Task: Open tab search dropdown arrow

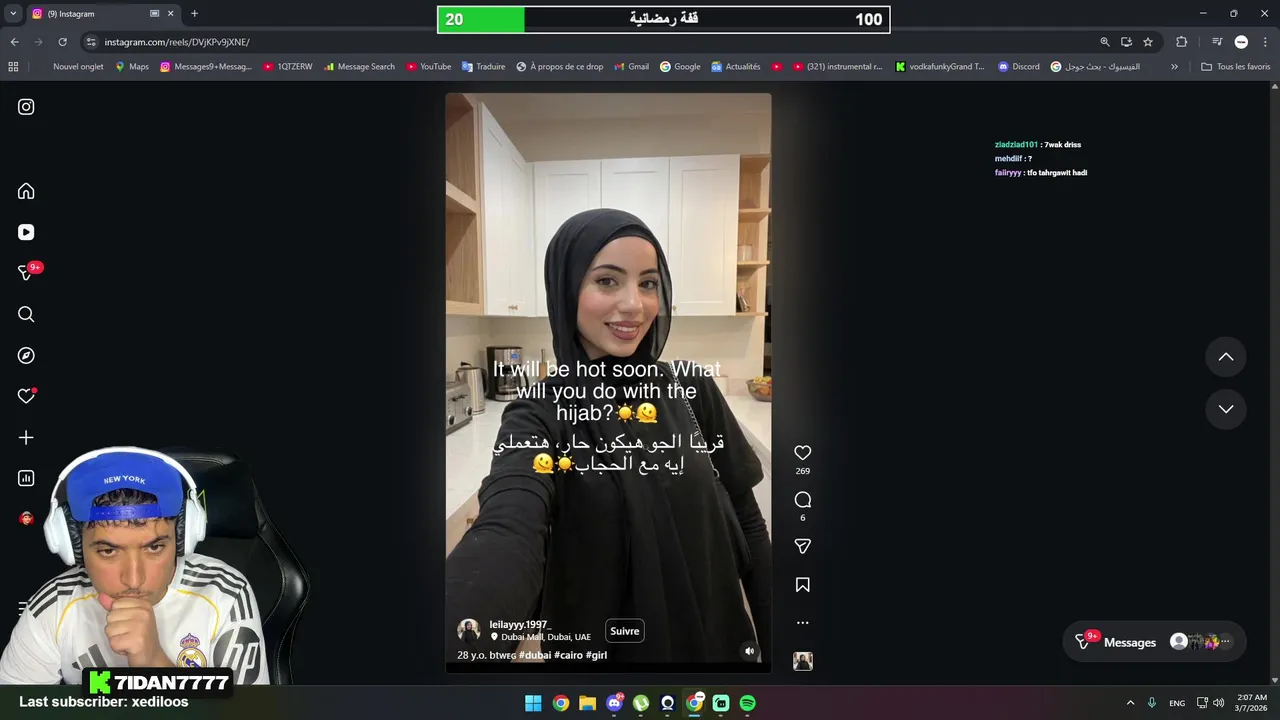Action: (x=12, y=14)
